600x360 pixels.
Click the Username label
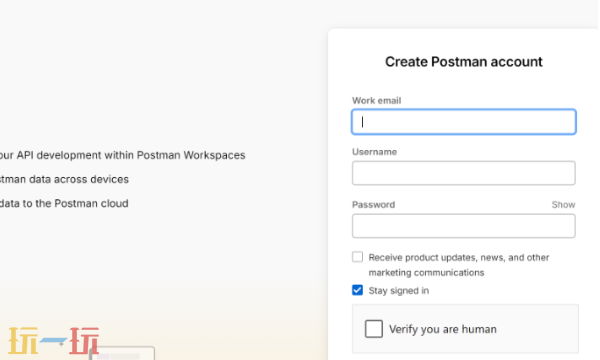(x=374, y=152)
